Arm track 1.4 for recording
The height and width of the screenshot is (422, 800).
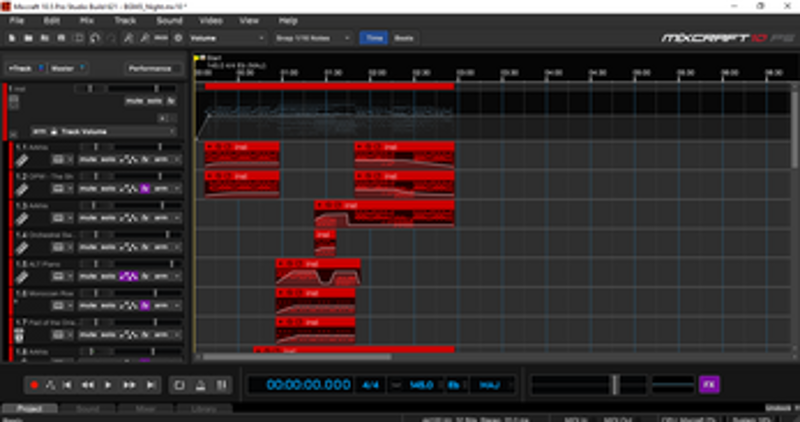[x=161, y=246]
